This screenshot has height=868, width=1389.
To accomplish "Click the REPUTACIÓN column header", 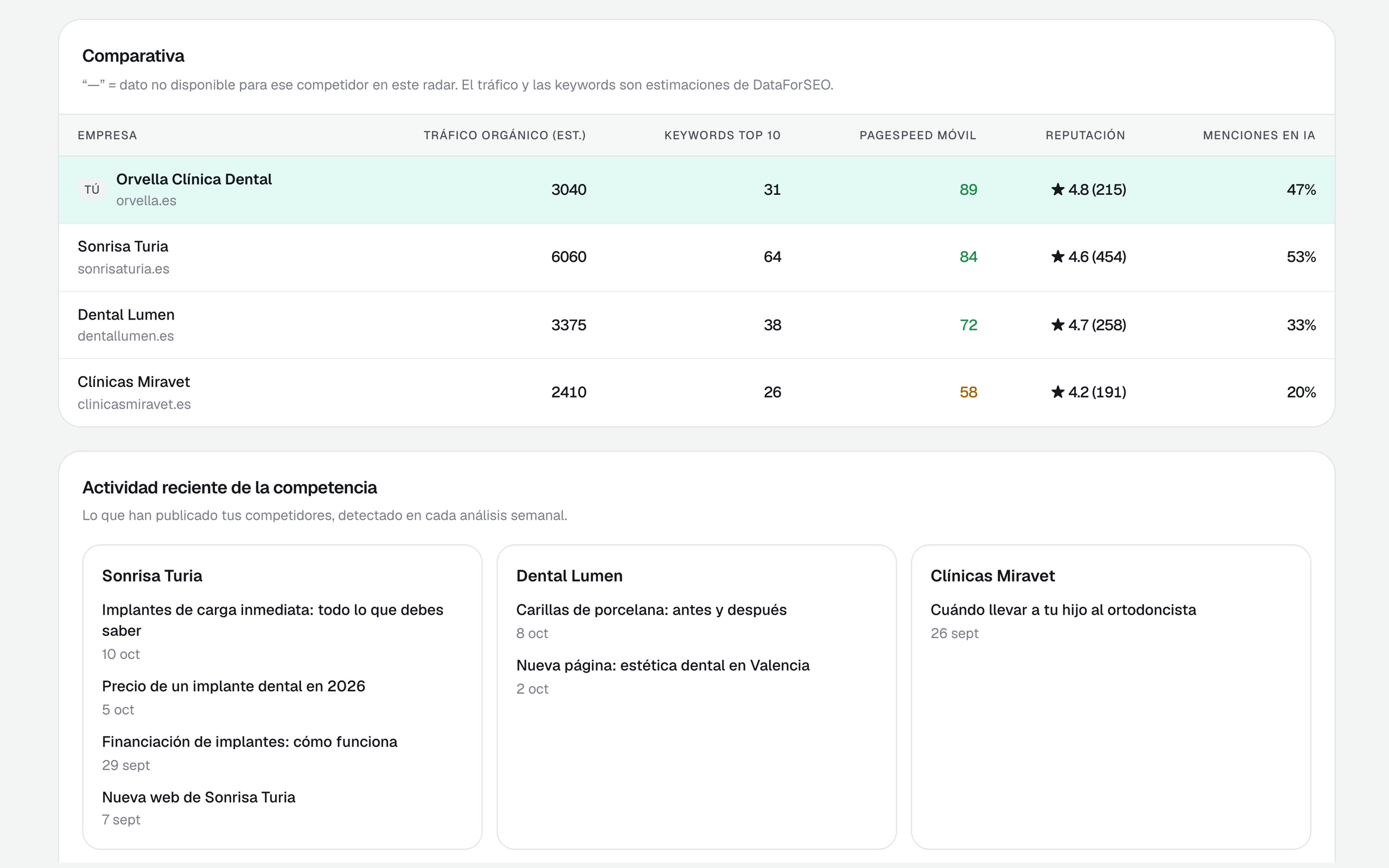I will click(x=1085, y=136).
